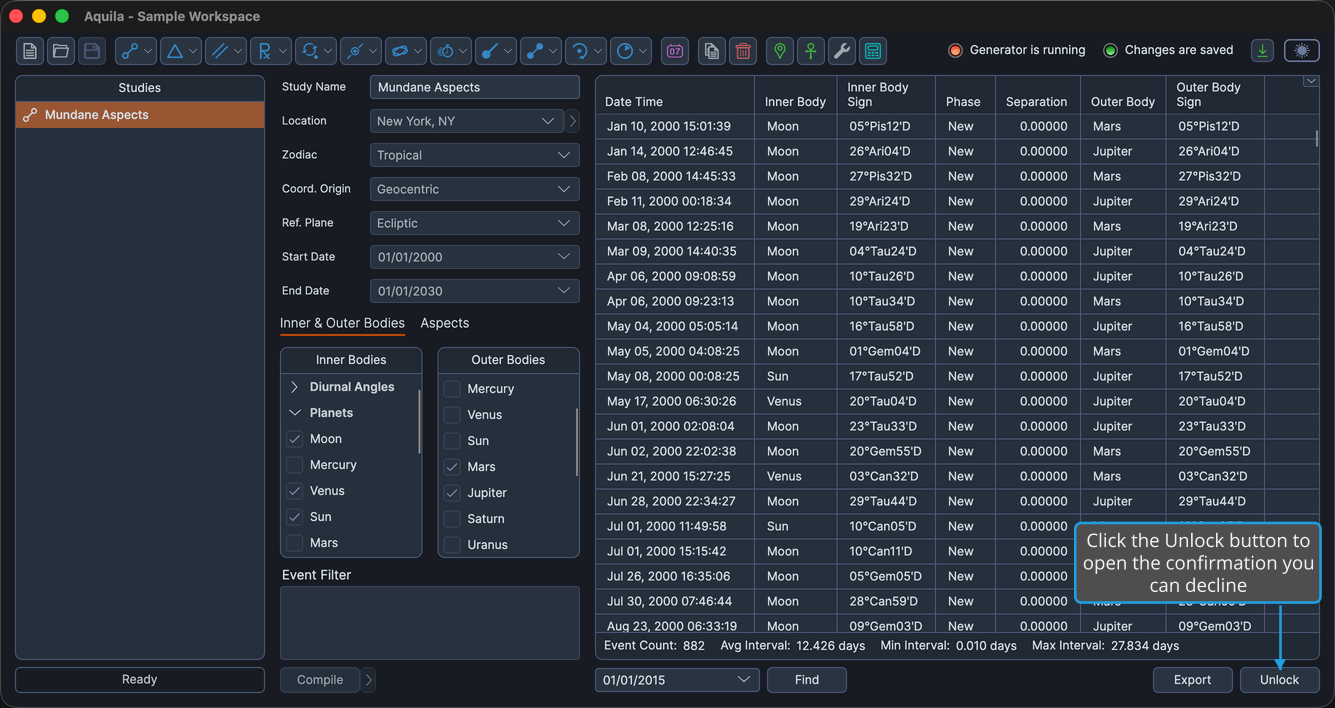This screenshot has height=708, width=1335.
Task: Select Mundane Aspects in Studies list
Action: tap(140, 115)
